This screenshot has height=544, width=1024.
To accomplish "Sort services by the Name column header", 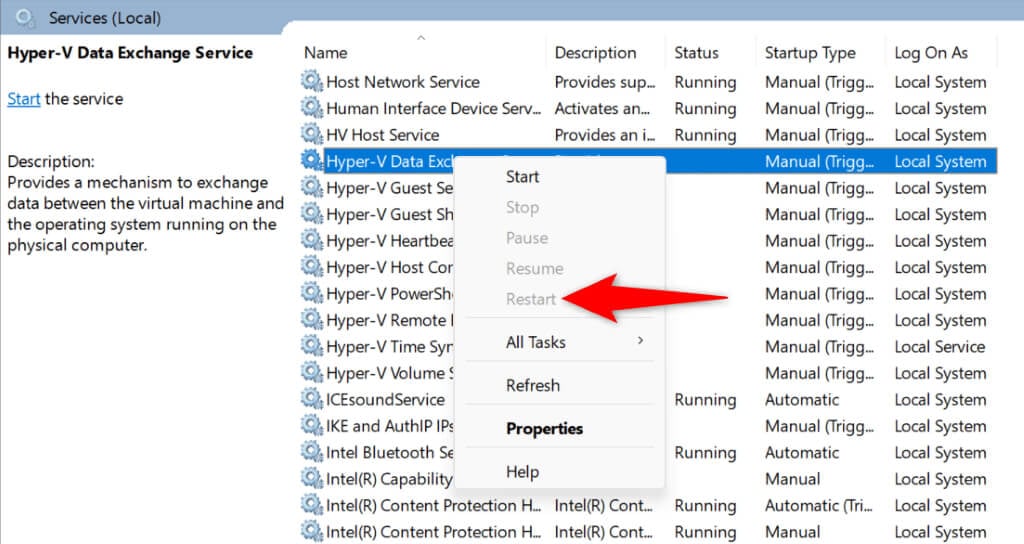I will click(x=326, y=53).
